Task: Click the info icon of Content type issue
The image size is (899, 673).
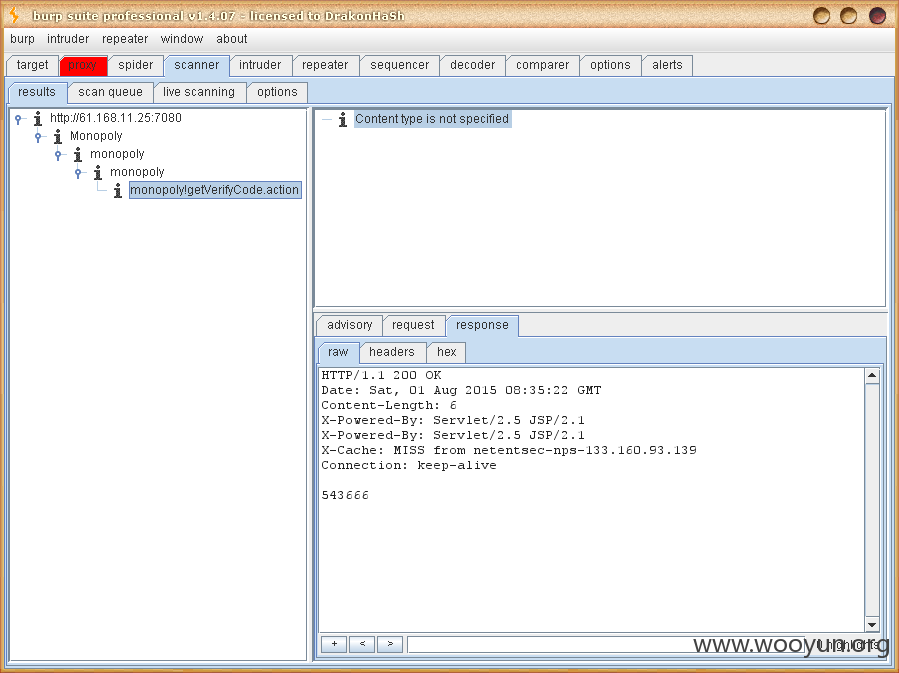Action: (343, 119)
